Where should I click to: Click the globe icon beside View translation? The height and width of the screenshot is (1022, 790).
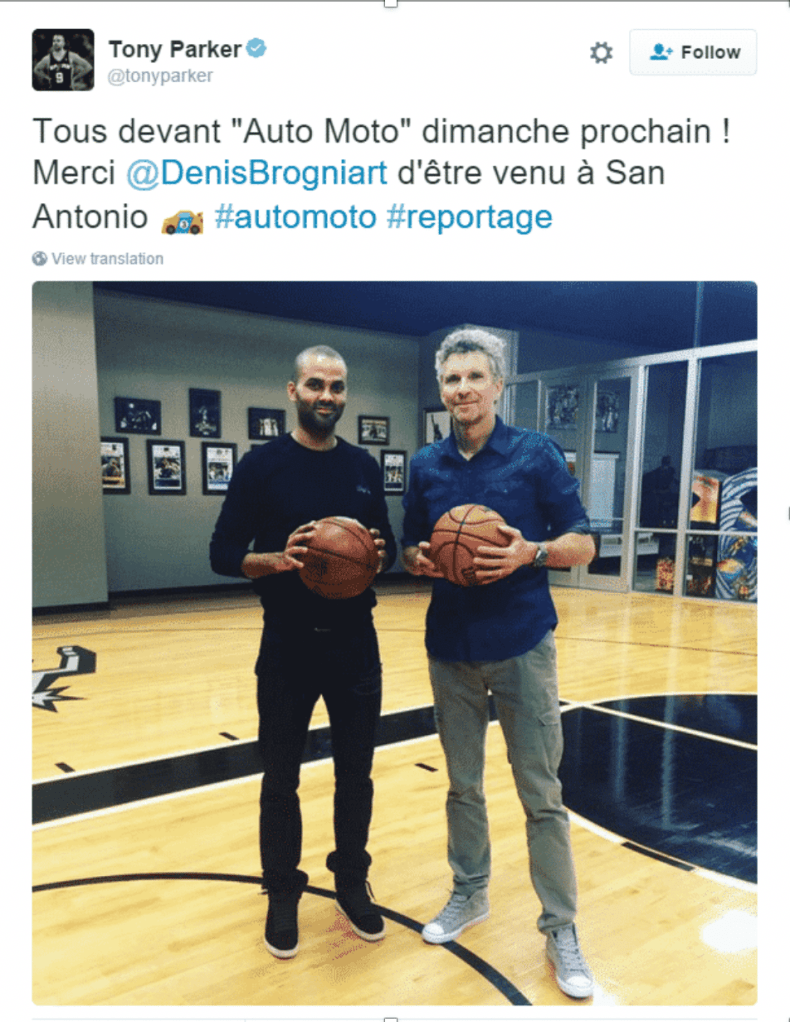click(x=40, y=259)
